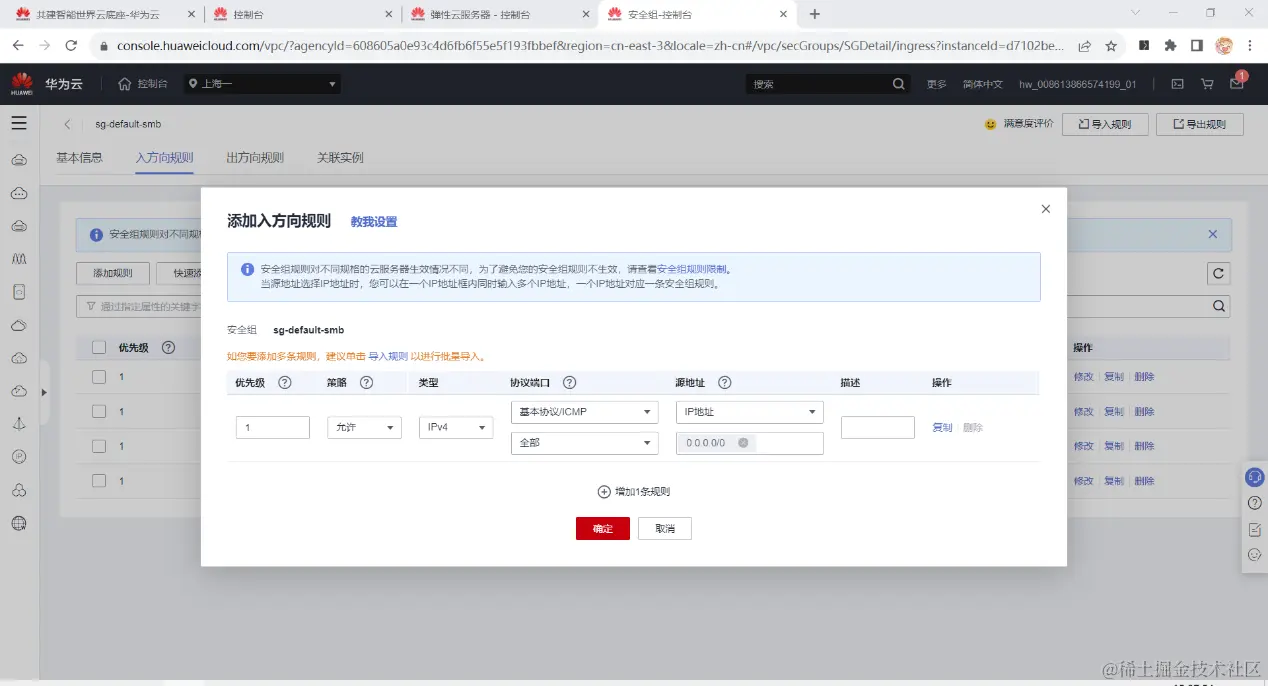This screenshot has width=1268, height=686.
Task: Open the 教我设置 guide link
Action: (374, 222)
